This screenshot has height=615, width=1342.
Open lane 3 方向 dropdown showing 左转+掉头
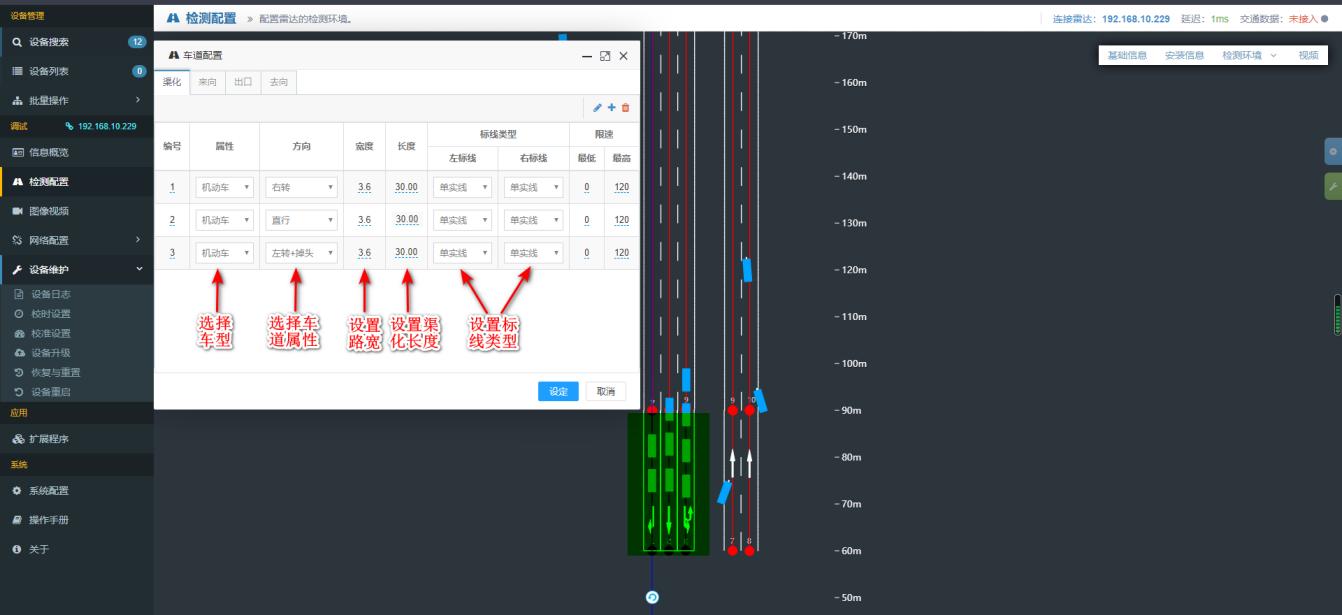pos(301,254)
